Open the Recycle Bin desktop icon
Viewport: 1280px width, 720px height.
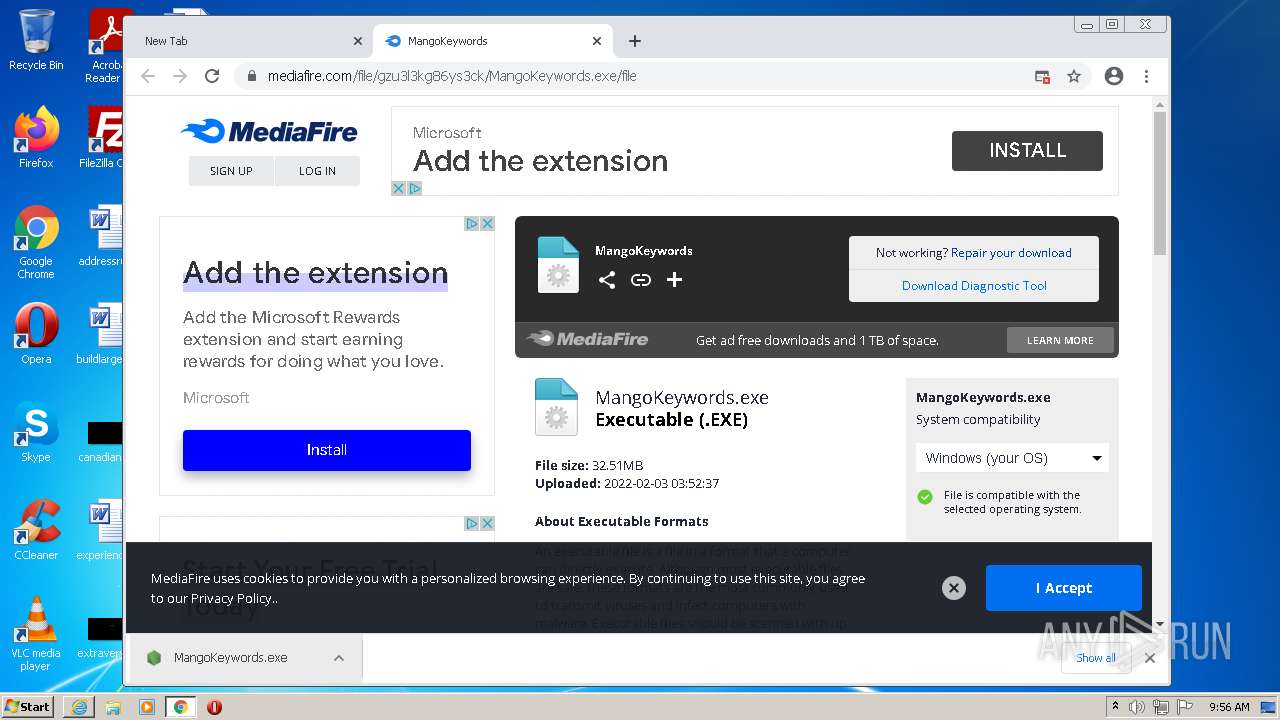36,40
